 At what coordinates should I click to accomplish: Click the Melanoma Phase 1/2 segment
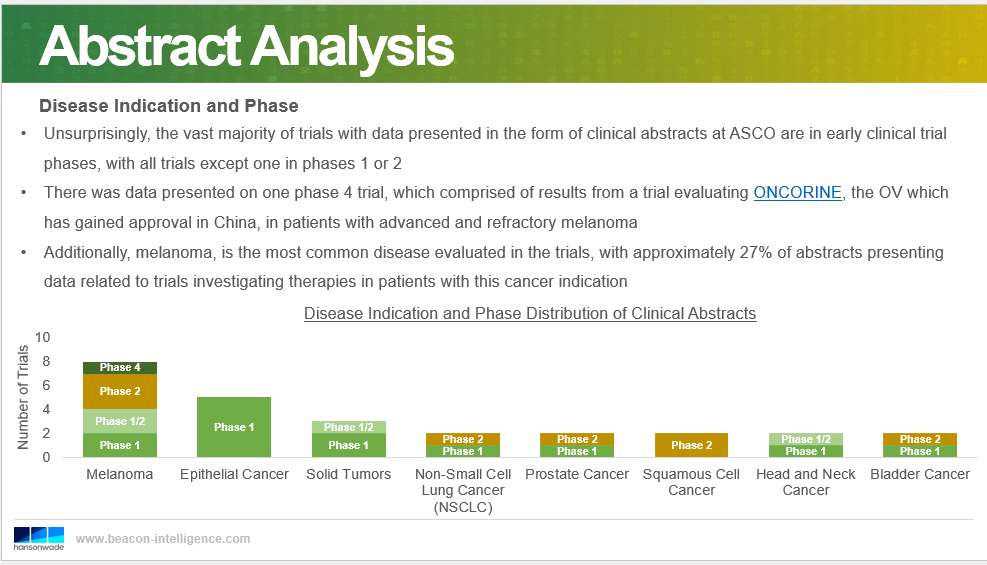pyautogui.click(x=120, y=421)
